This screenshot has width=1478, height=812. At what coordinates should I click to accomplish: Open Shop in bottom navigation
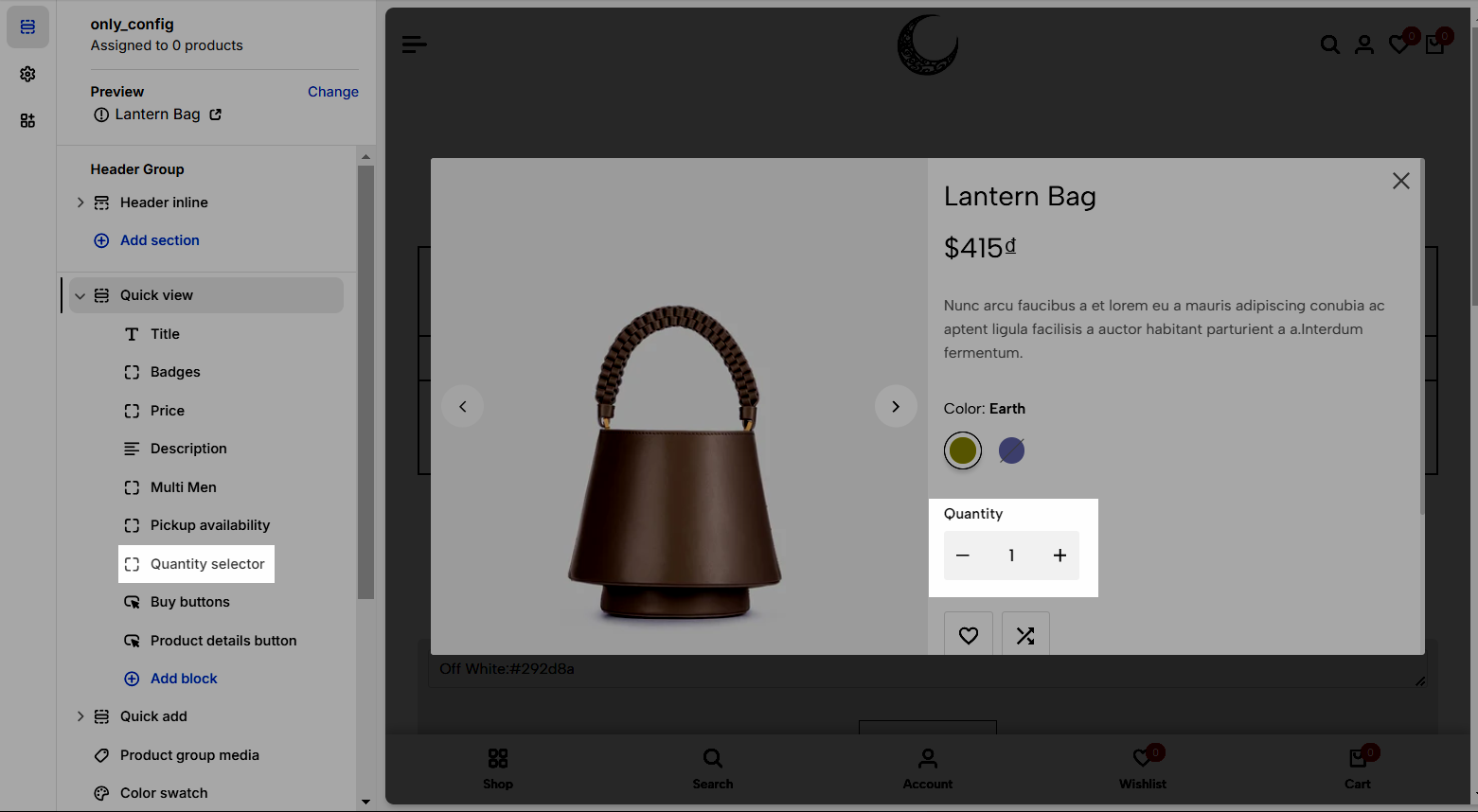point(498,768)
